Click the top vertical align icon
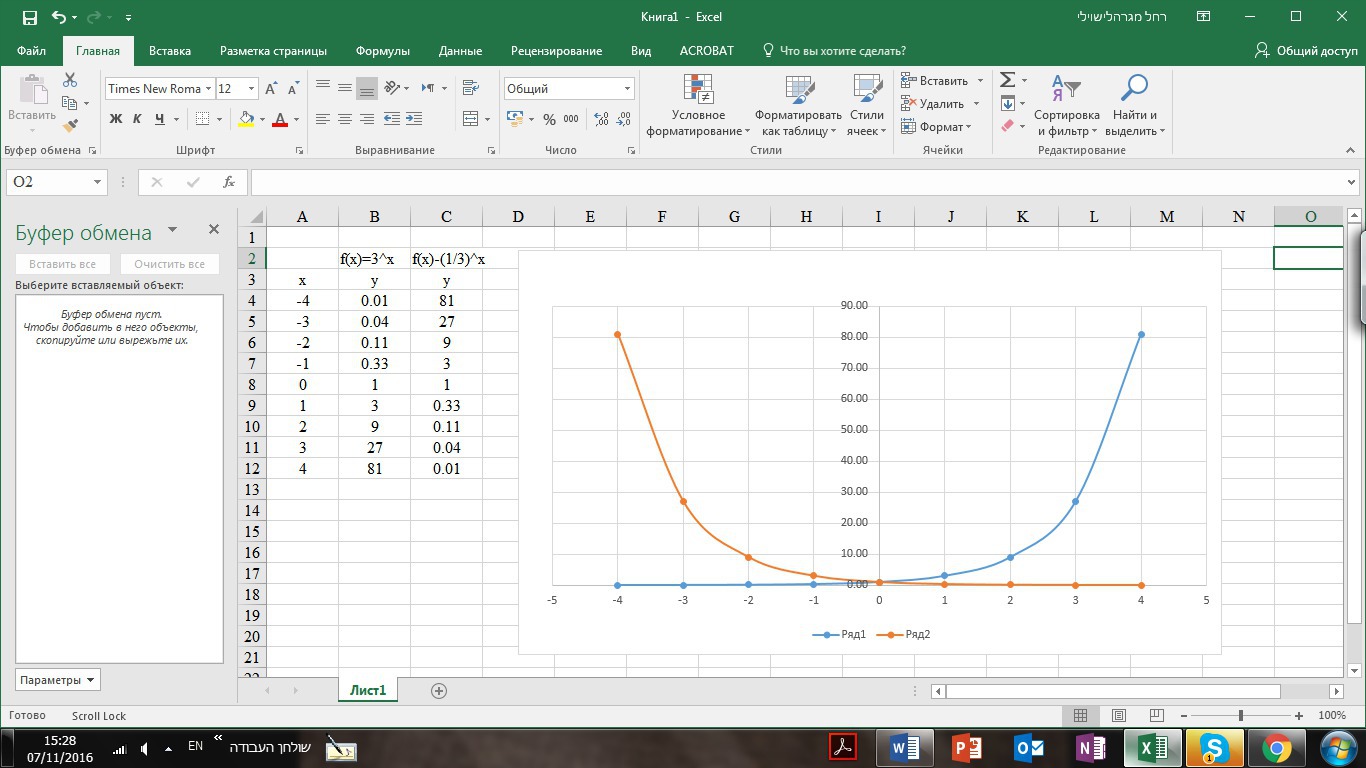 pyautogui.click(x=323, y=88)
